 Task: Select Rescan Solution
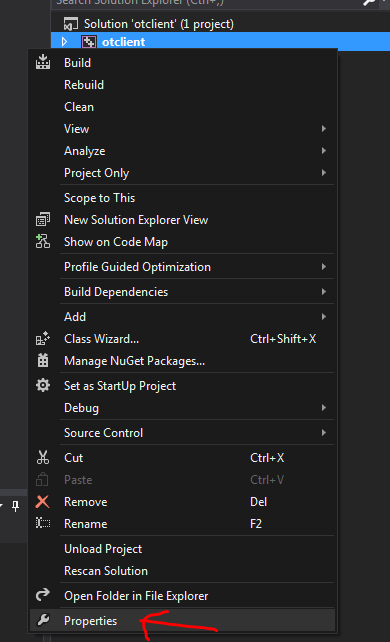tap(183, 571)
